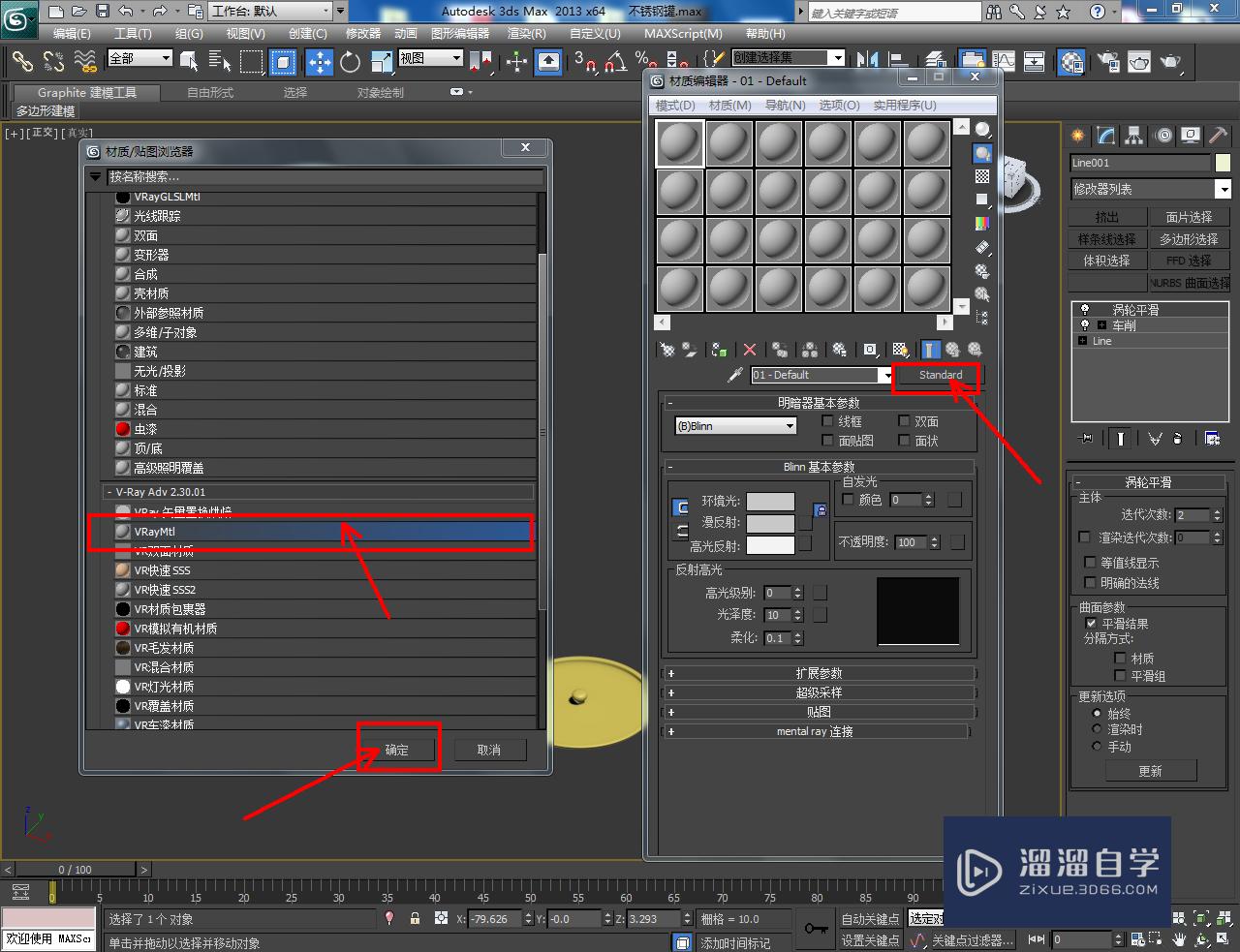Open 实用程序(U) material editor menu
The image size is (1240, 952).
(905, 105)
